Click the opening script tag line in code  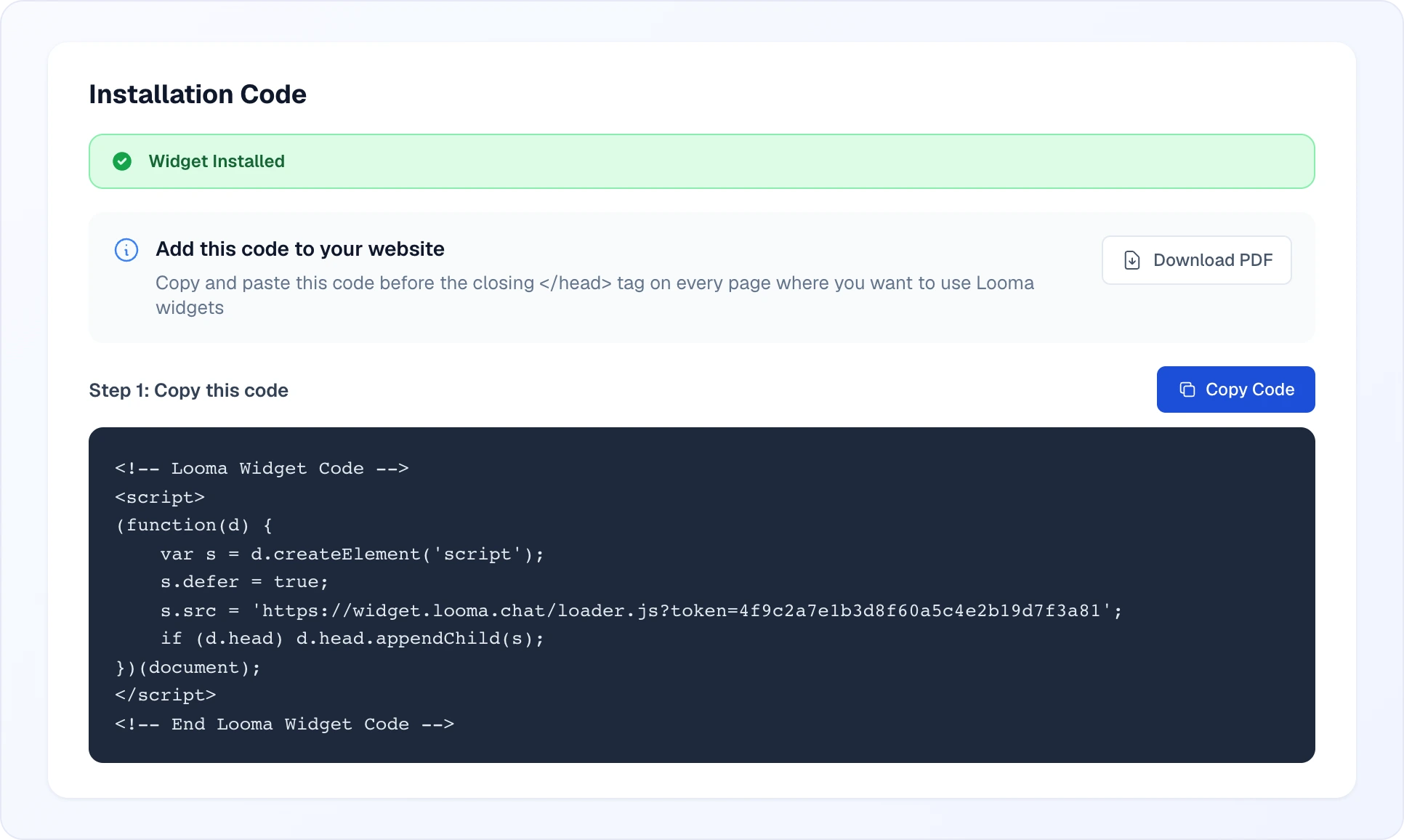point(160,498)
